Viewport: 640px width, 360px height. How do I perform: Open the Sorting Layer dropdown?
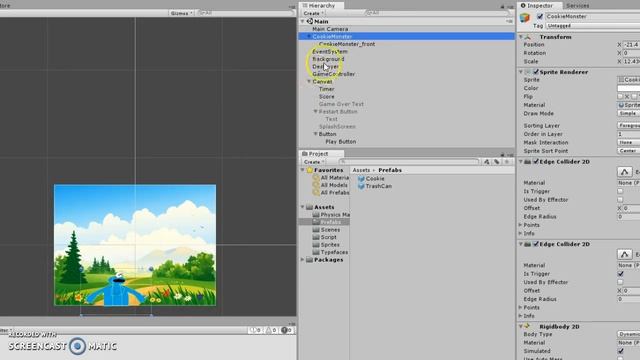point(629,126)
